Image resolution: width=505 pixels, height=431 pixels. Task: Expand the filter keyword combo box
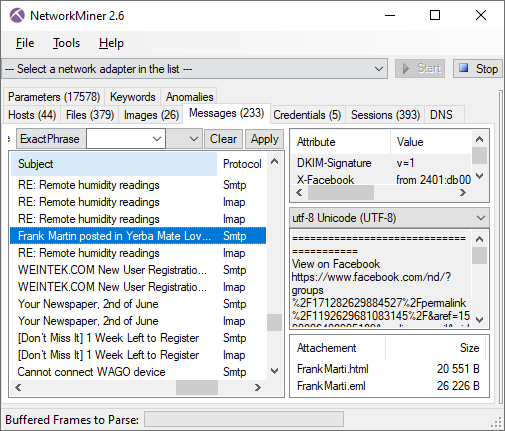click(157, 139)
